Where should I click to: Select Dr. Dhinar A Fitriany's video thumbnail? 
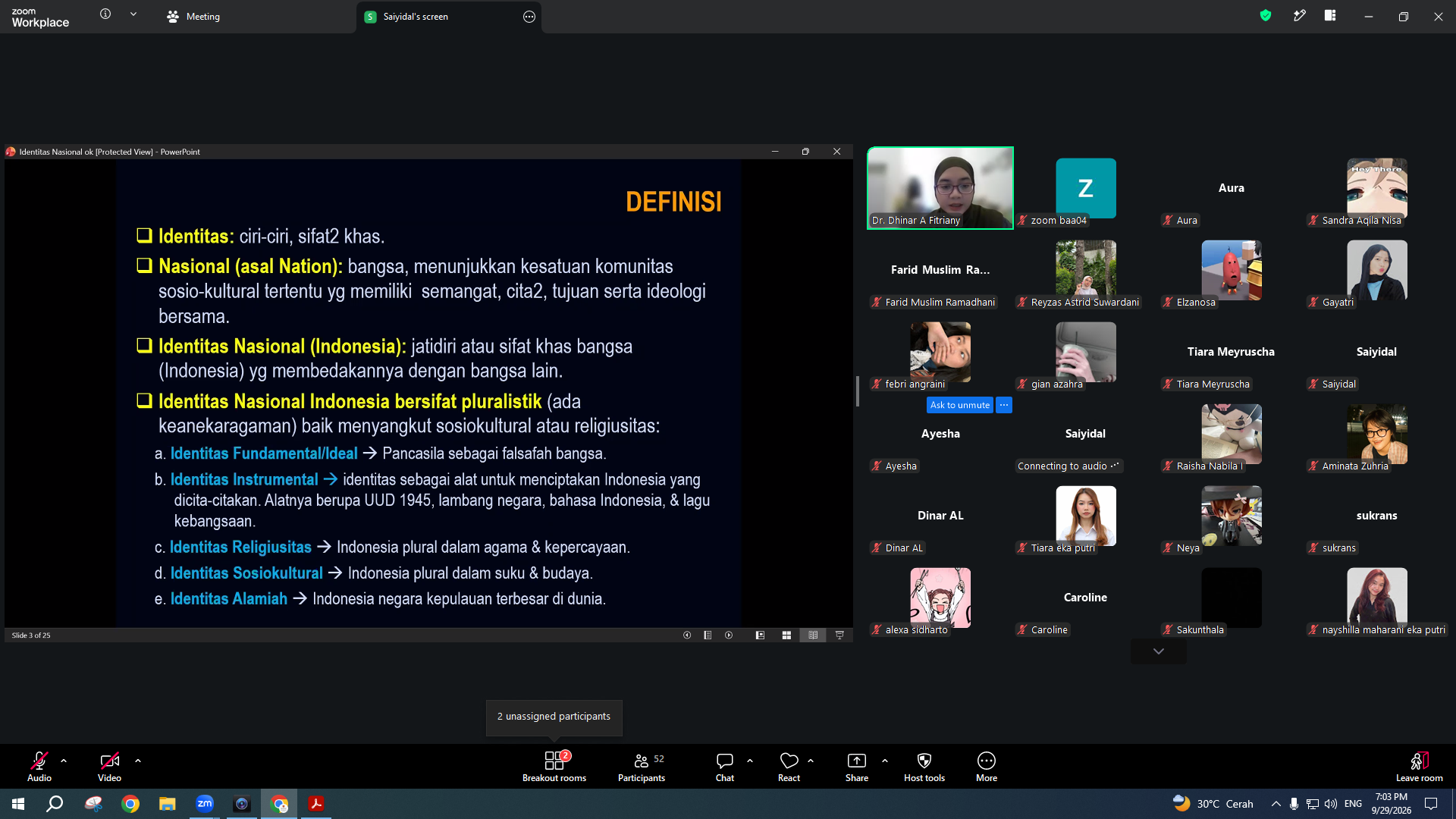pos(940,188)
